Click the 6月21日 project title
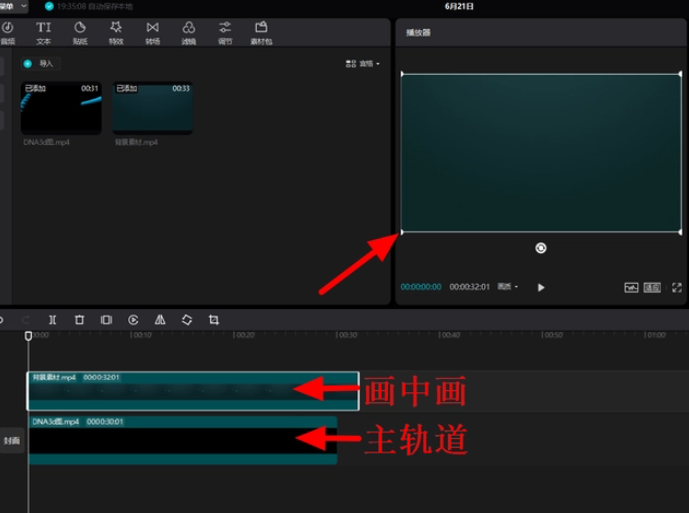 coord(459,7)
